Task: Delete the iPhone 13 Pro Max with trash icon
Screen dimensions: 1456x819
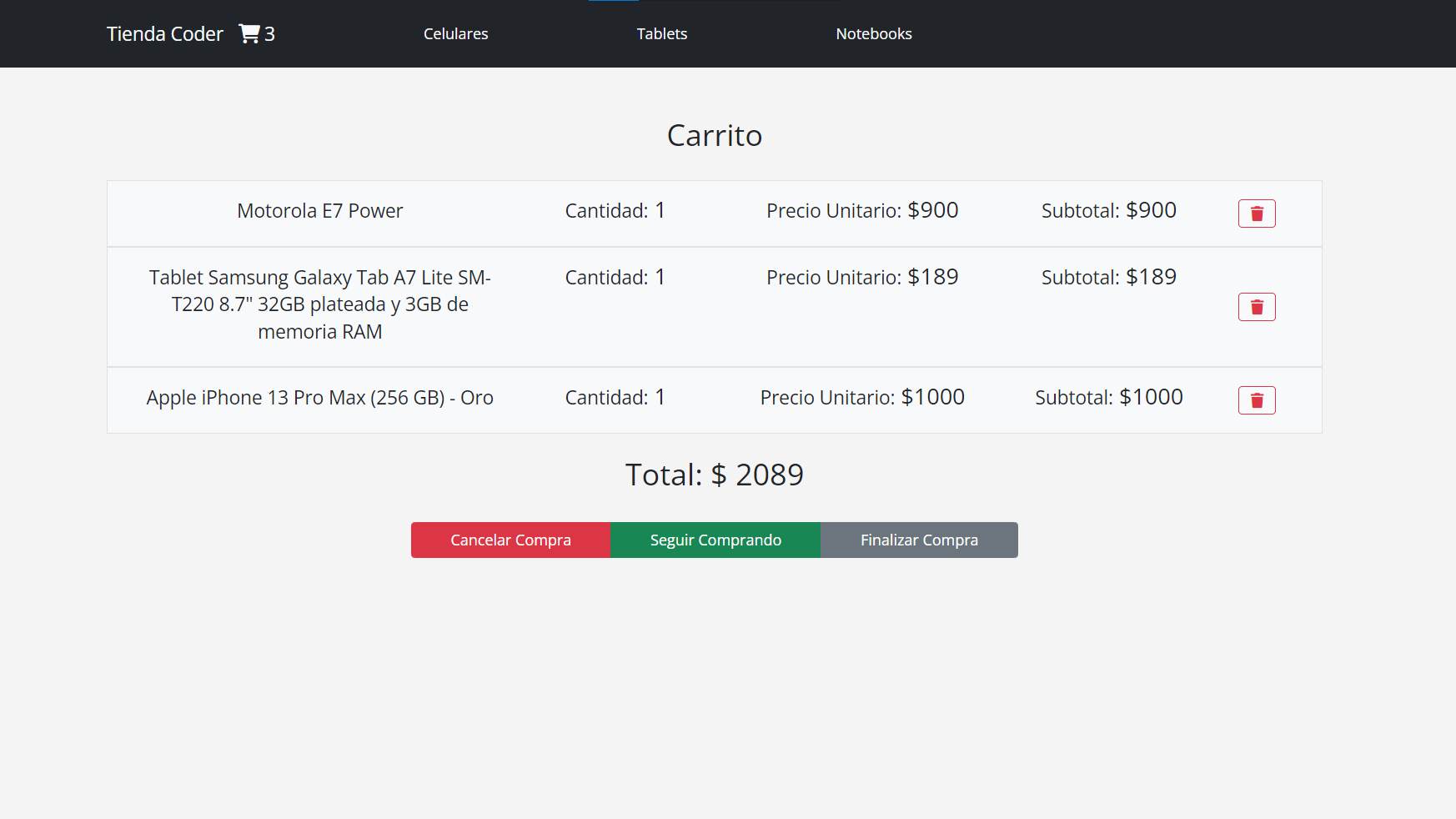Action: tap(1257, 400)
